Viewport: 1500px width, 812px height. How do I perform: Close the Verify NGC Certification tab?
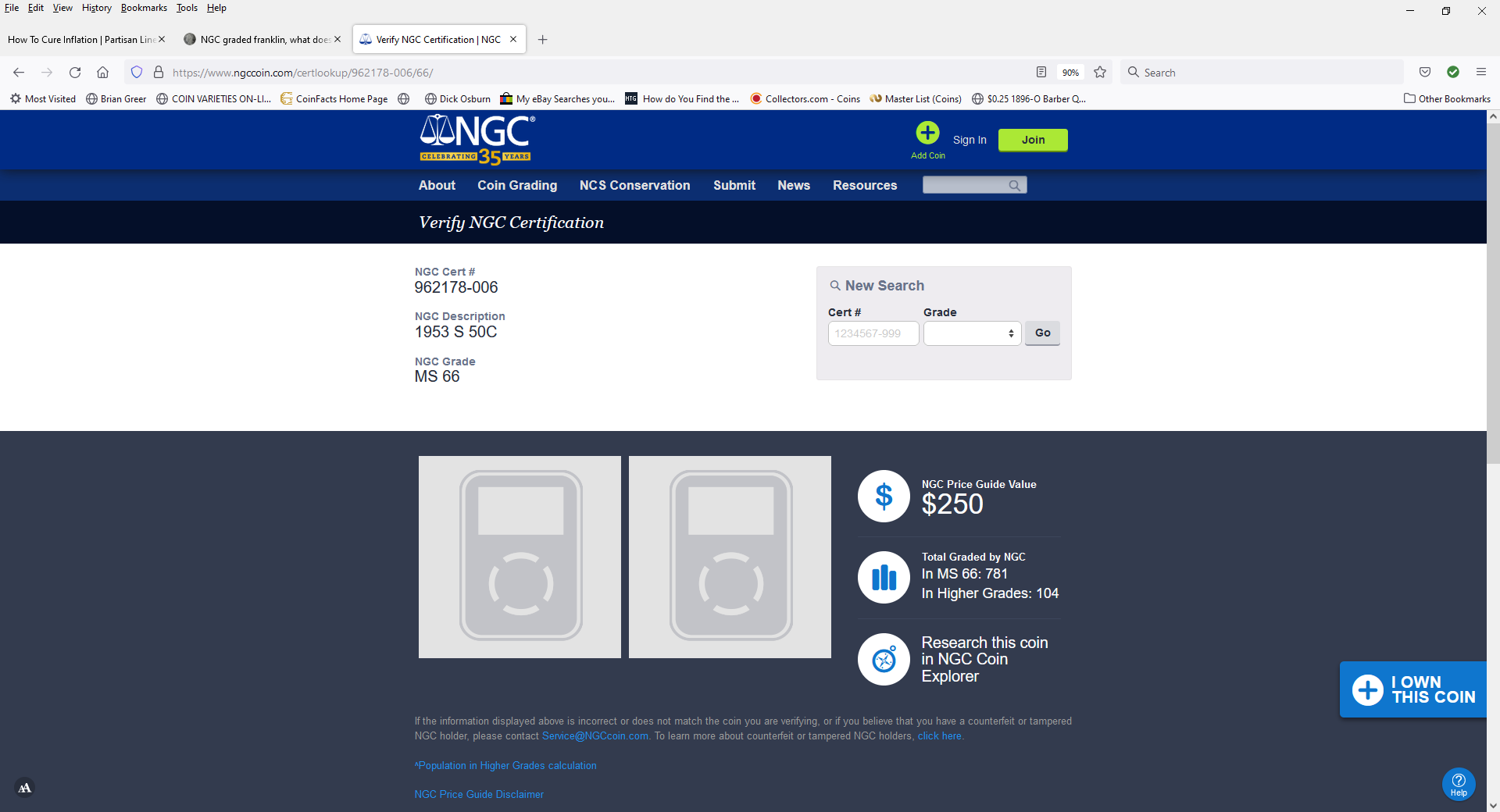tap(513, 39)
